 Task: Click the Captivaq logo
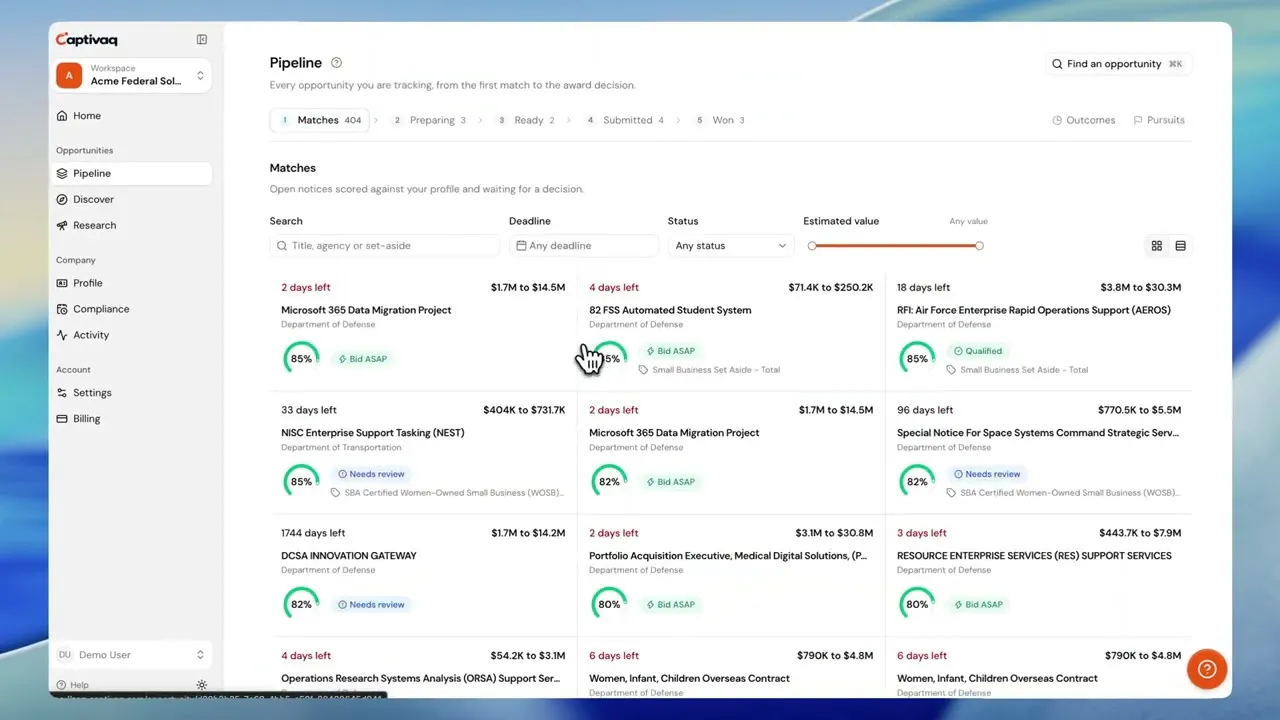coord(86,40)
